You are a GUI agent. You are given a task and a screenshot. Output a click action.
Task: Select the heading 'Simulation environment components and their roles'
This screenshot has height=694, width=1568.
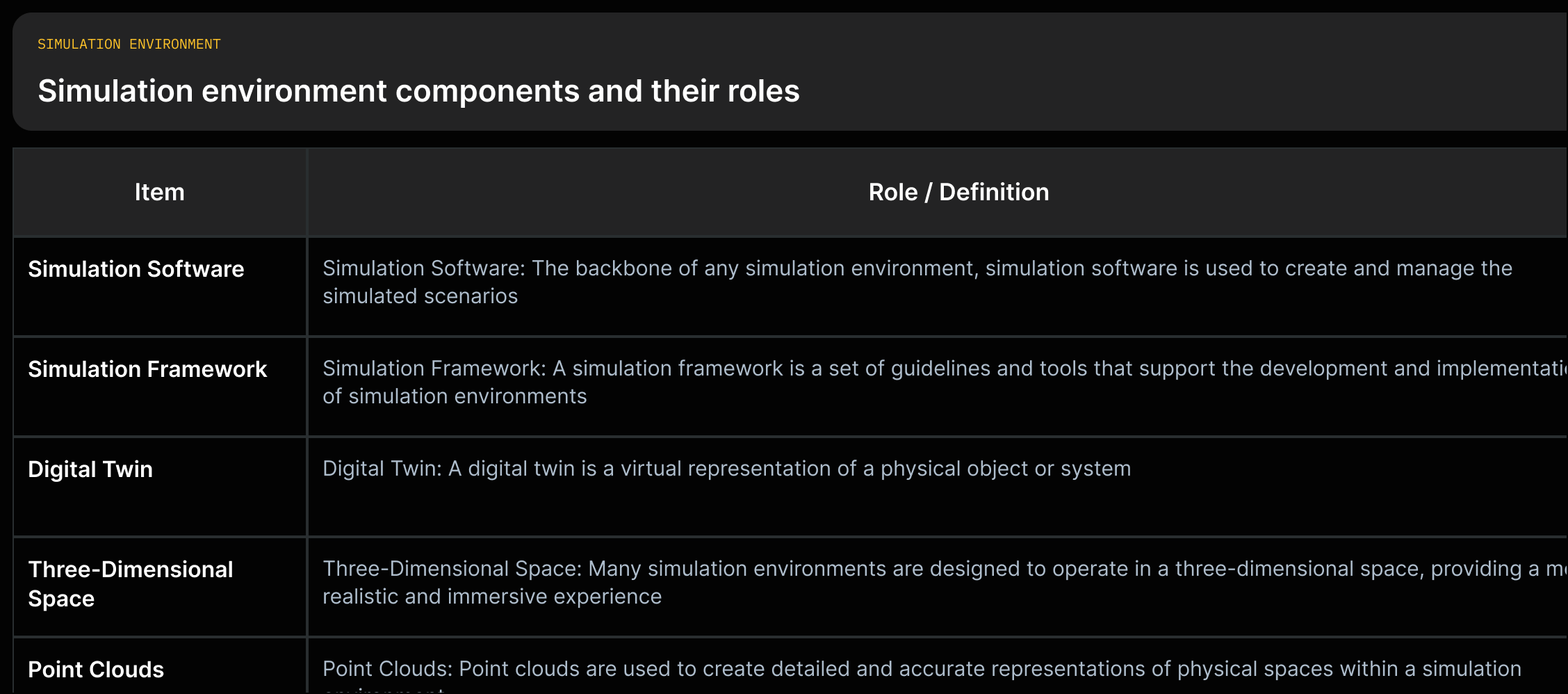[418, 91]
